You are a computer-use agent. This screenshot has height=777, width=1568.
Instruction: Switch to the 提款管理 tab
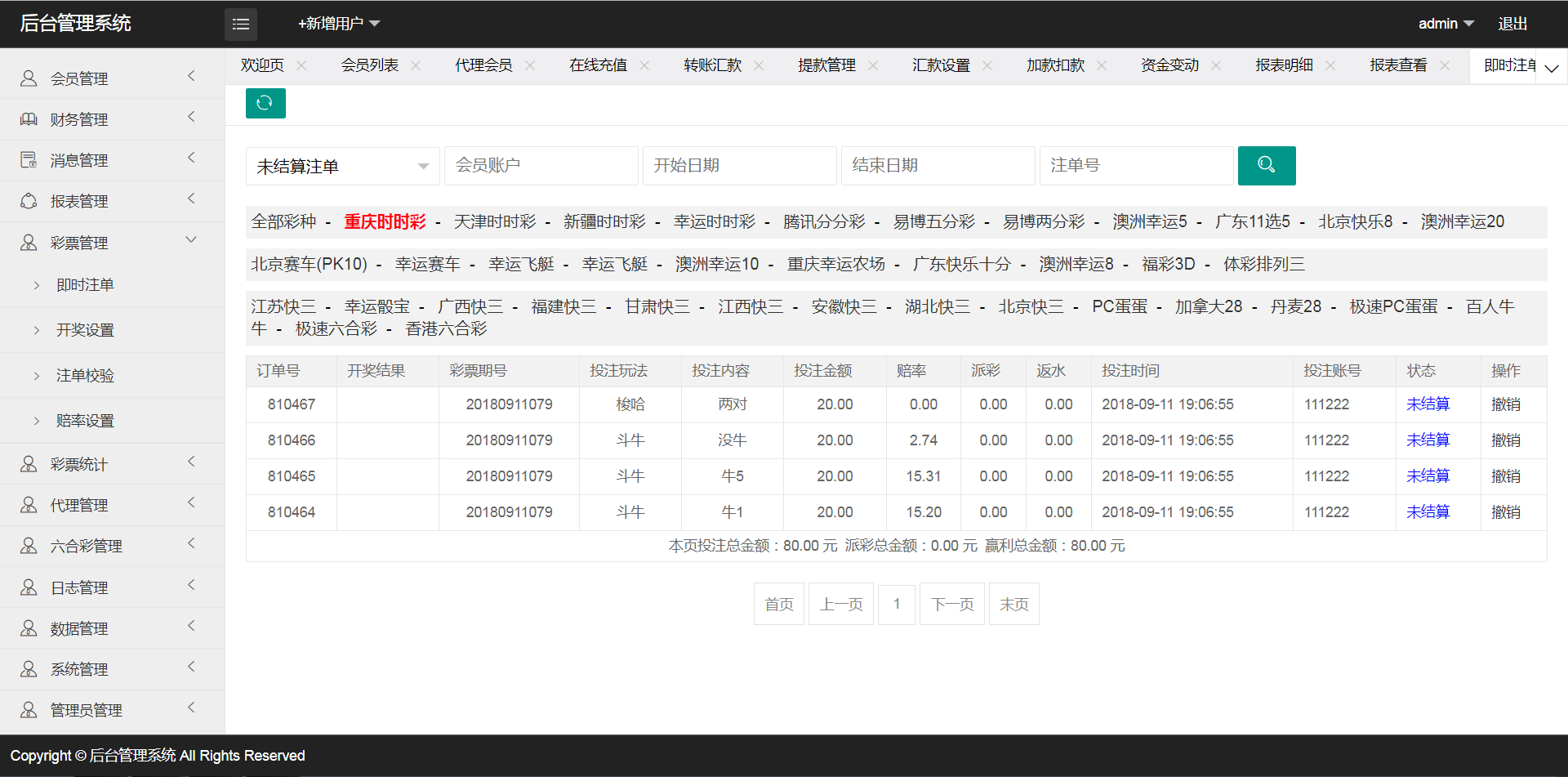(826, 65)
